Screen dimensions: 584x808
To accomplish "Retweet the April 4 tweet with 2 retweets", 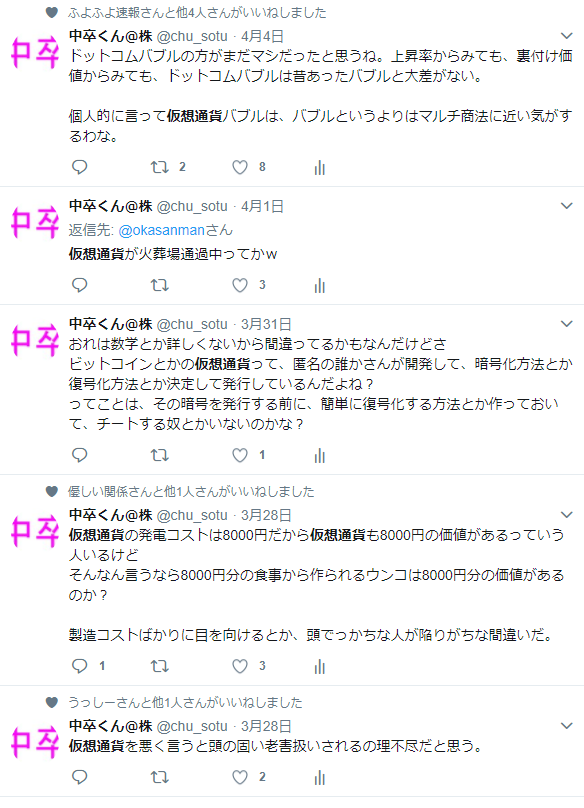I will coord(159,167).
